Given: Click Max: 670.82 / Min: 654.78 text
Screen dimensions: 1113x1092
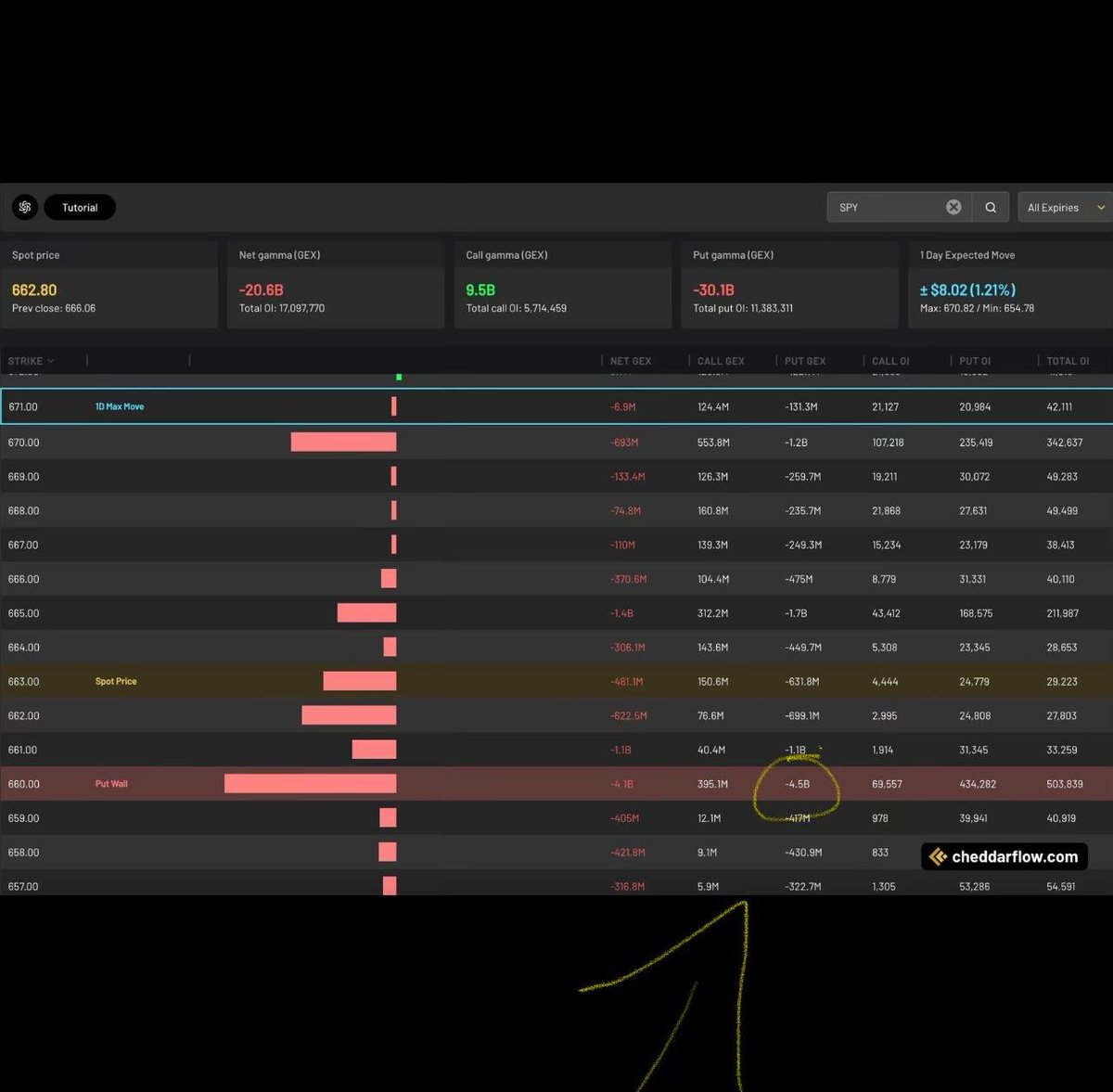Looking at the screenshot, I should pyautogui.click(x=977, y=308).
